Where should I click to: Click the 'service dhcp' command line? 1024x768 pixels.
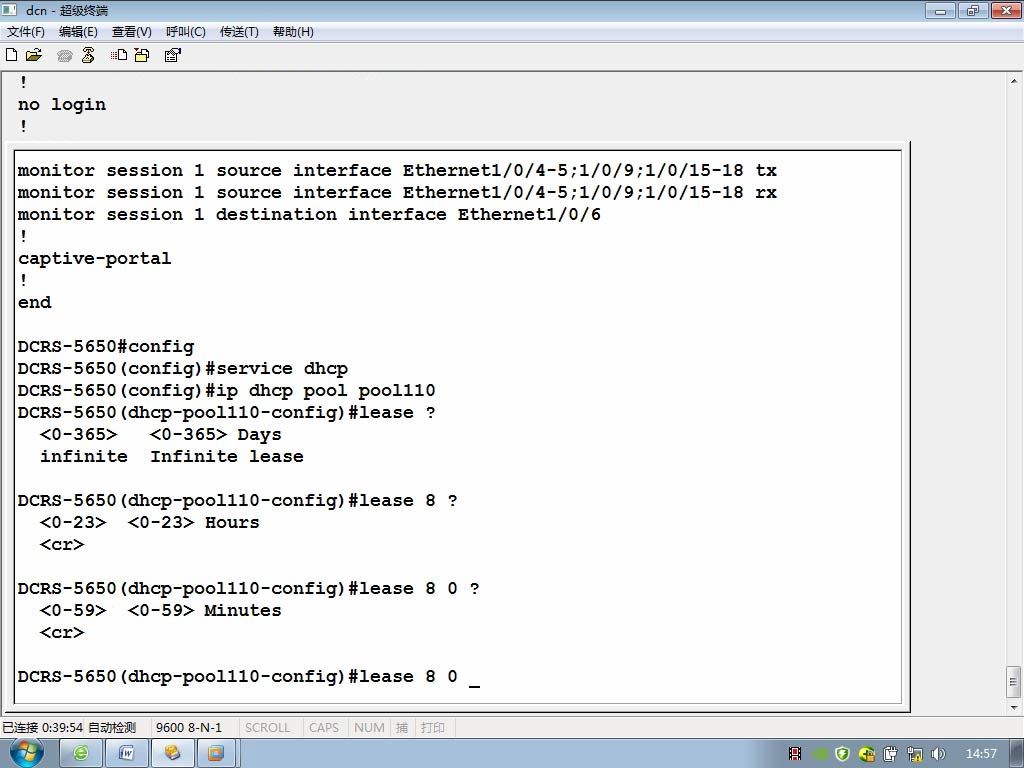(183, 368)
